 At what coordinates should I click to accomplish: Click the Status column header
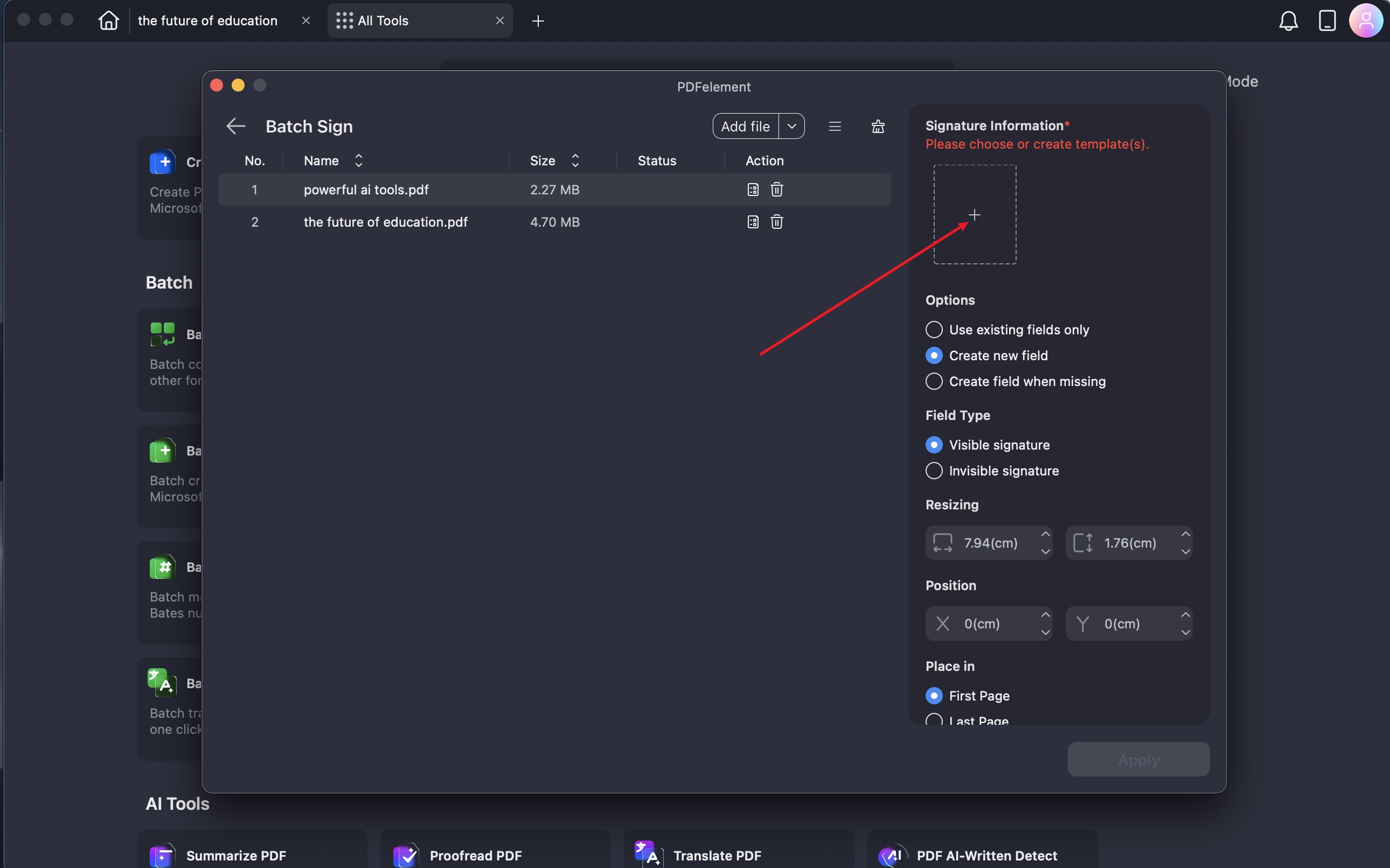point(657,161)
